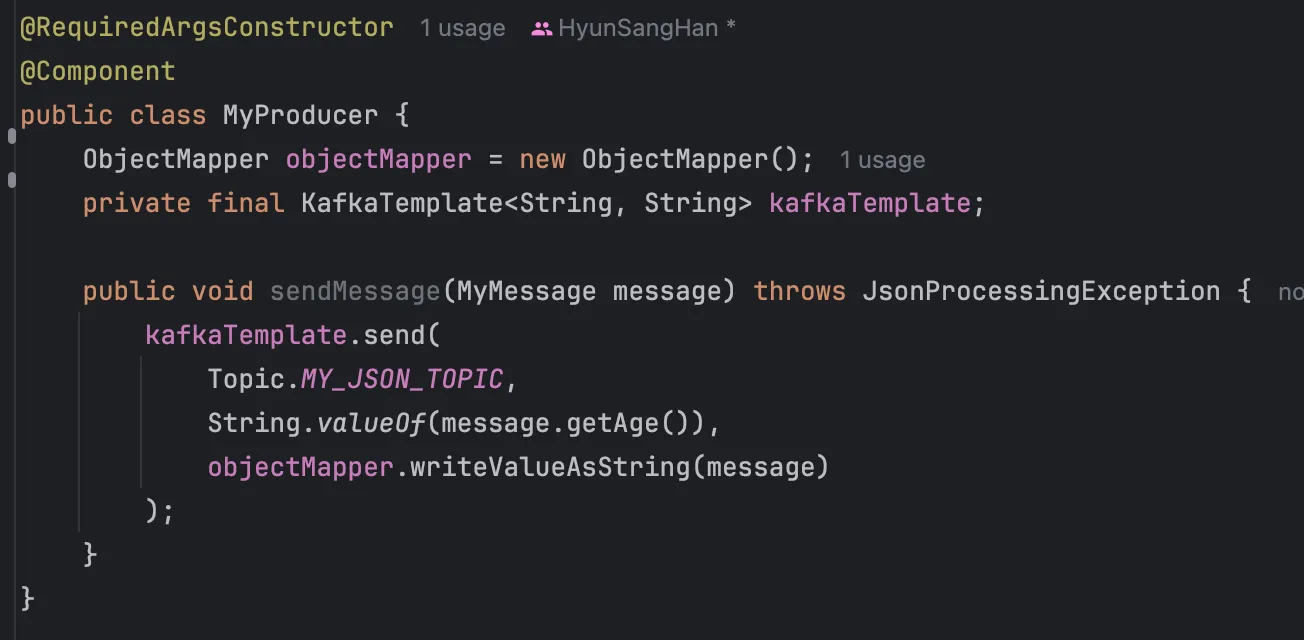Click the @Component annotation

pyautogui.click(x=98, y=71)
